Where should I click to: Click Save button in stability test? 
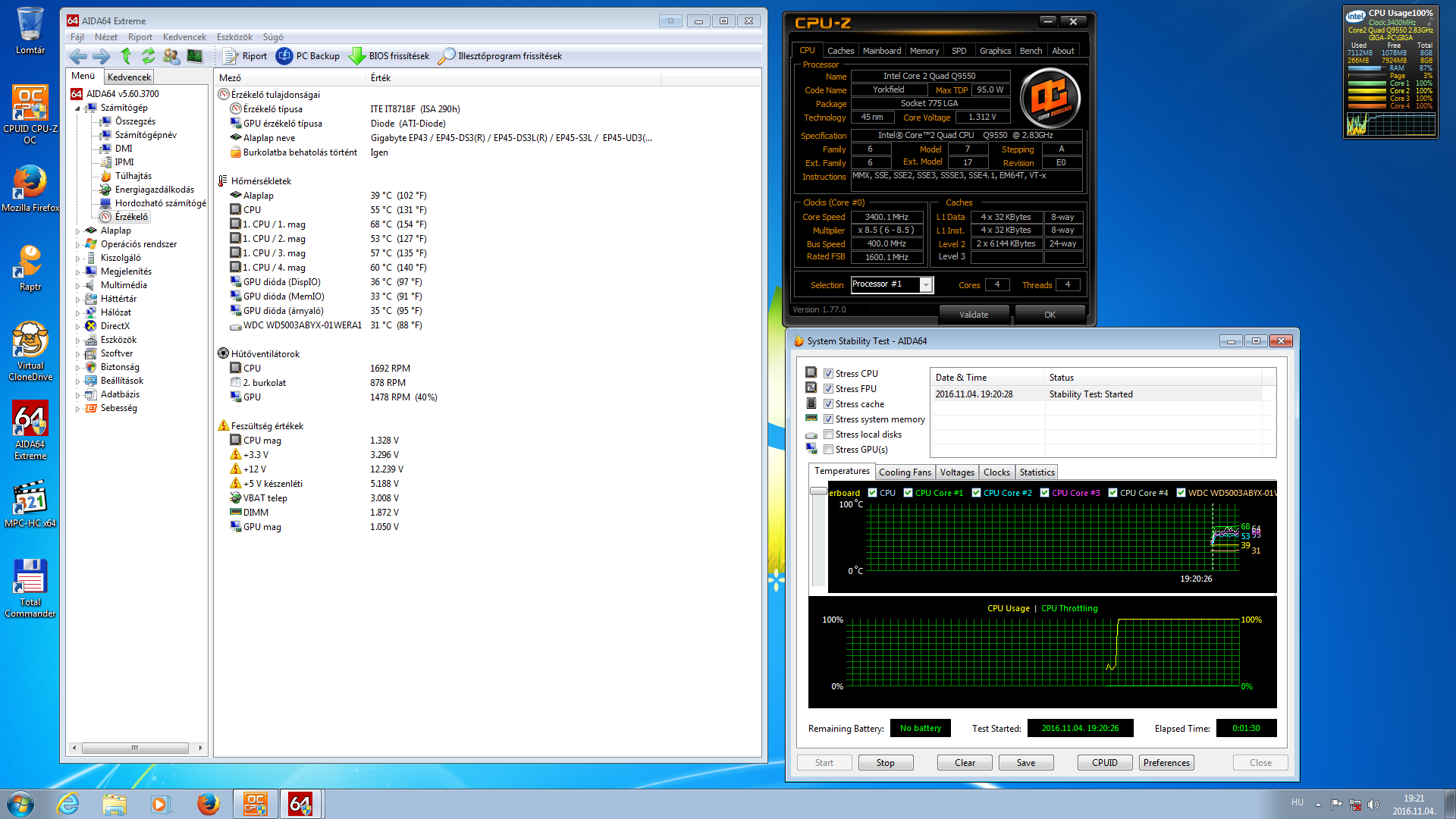1026,763
